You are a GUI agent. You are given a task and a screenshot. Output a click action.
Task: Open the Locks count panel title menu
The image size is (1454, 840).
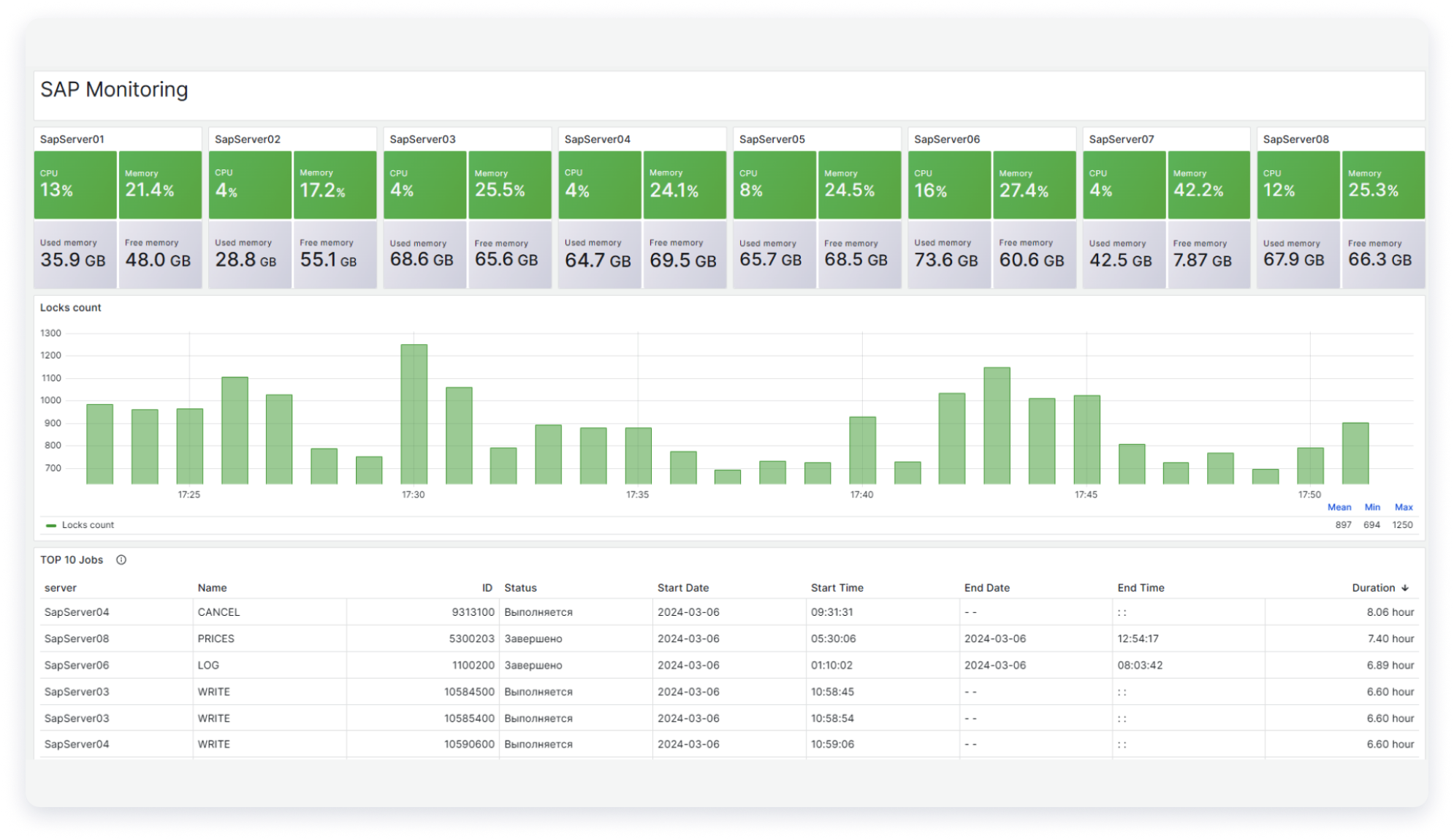71,308
